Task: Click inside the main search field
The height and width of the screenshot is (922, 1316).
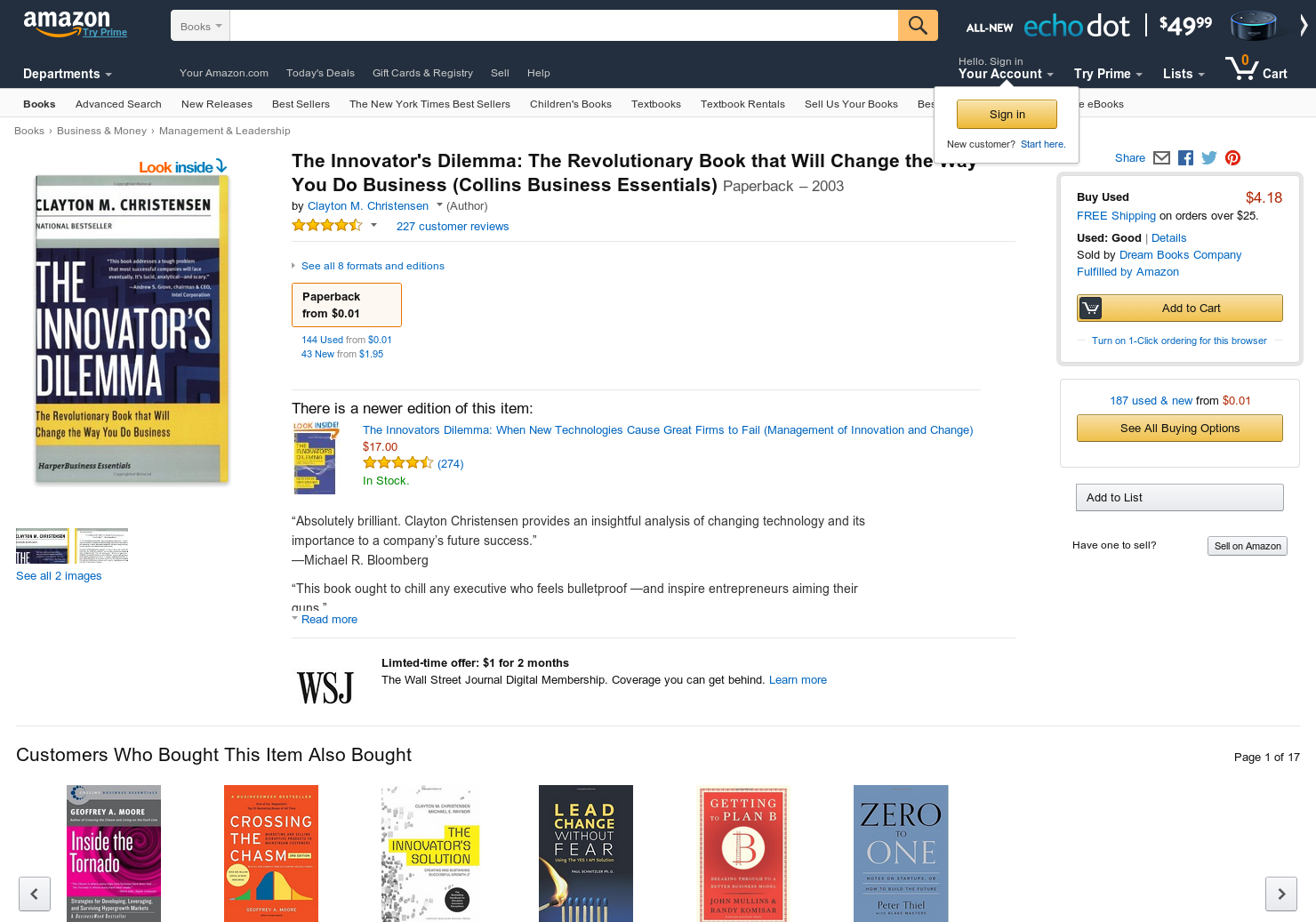Action: (564, 26)
